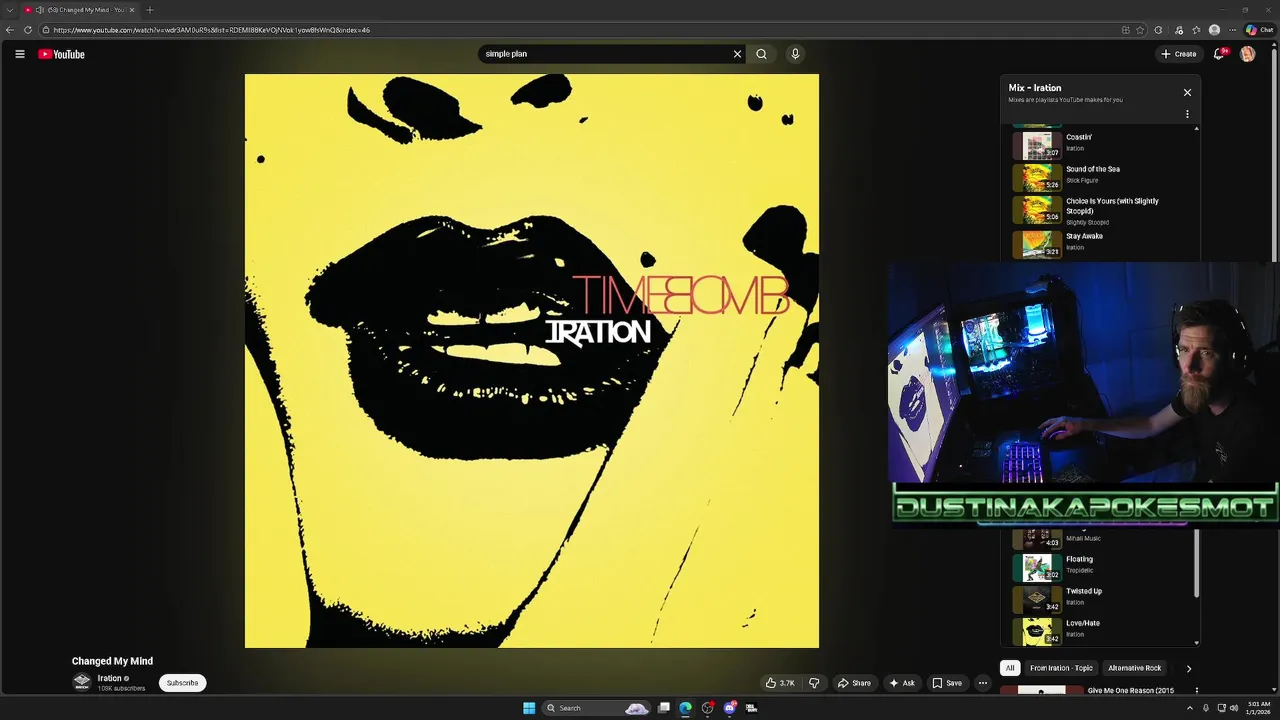
Task: Show hidden system tray icons
Action: [x=1189, y=708]
